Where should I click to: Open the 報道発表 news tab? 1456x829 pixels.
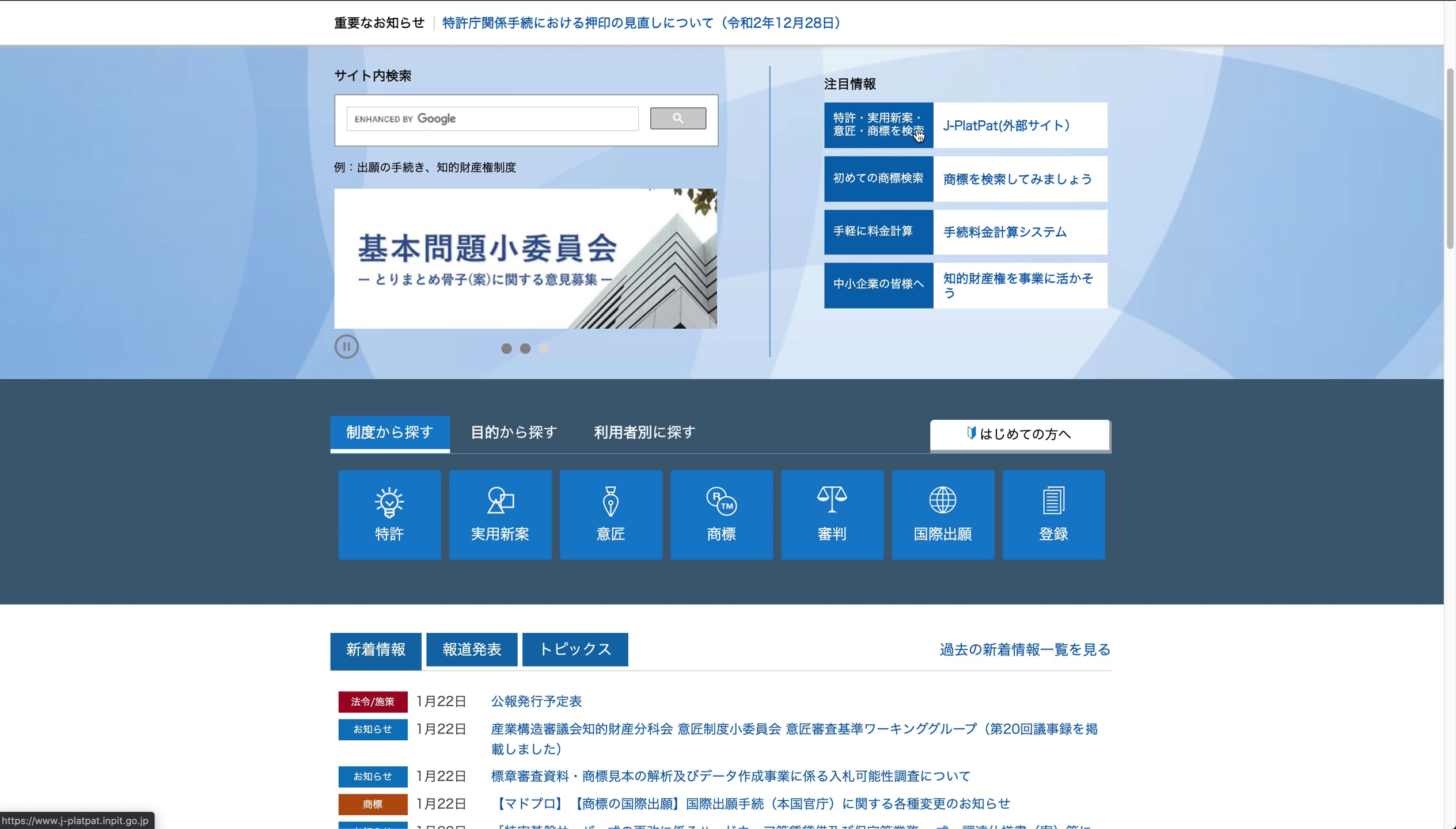[471, 649]
